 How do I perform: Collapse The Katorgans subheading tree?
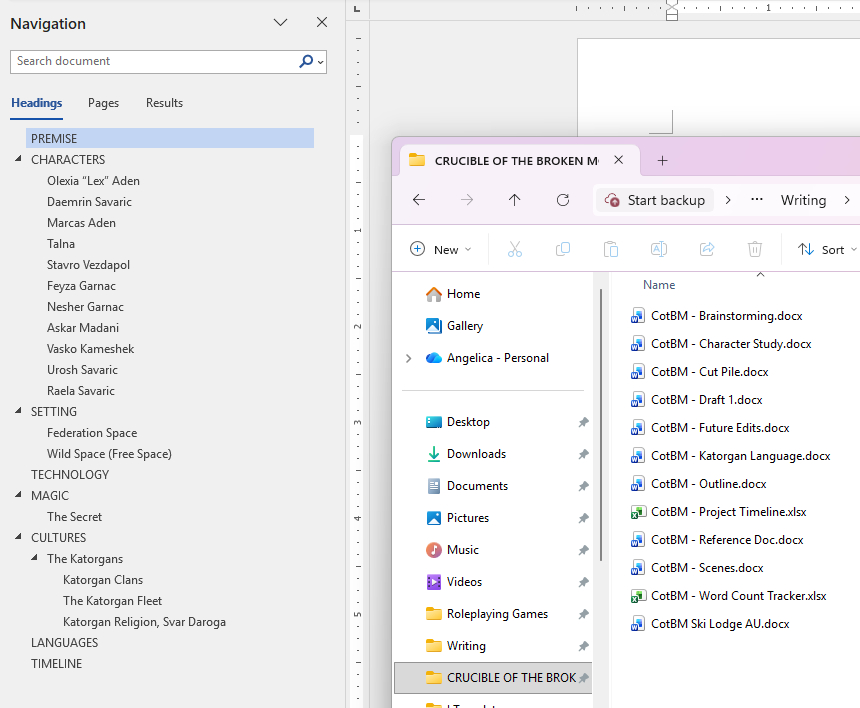34,559
